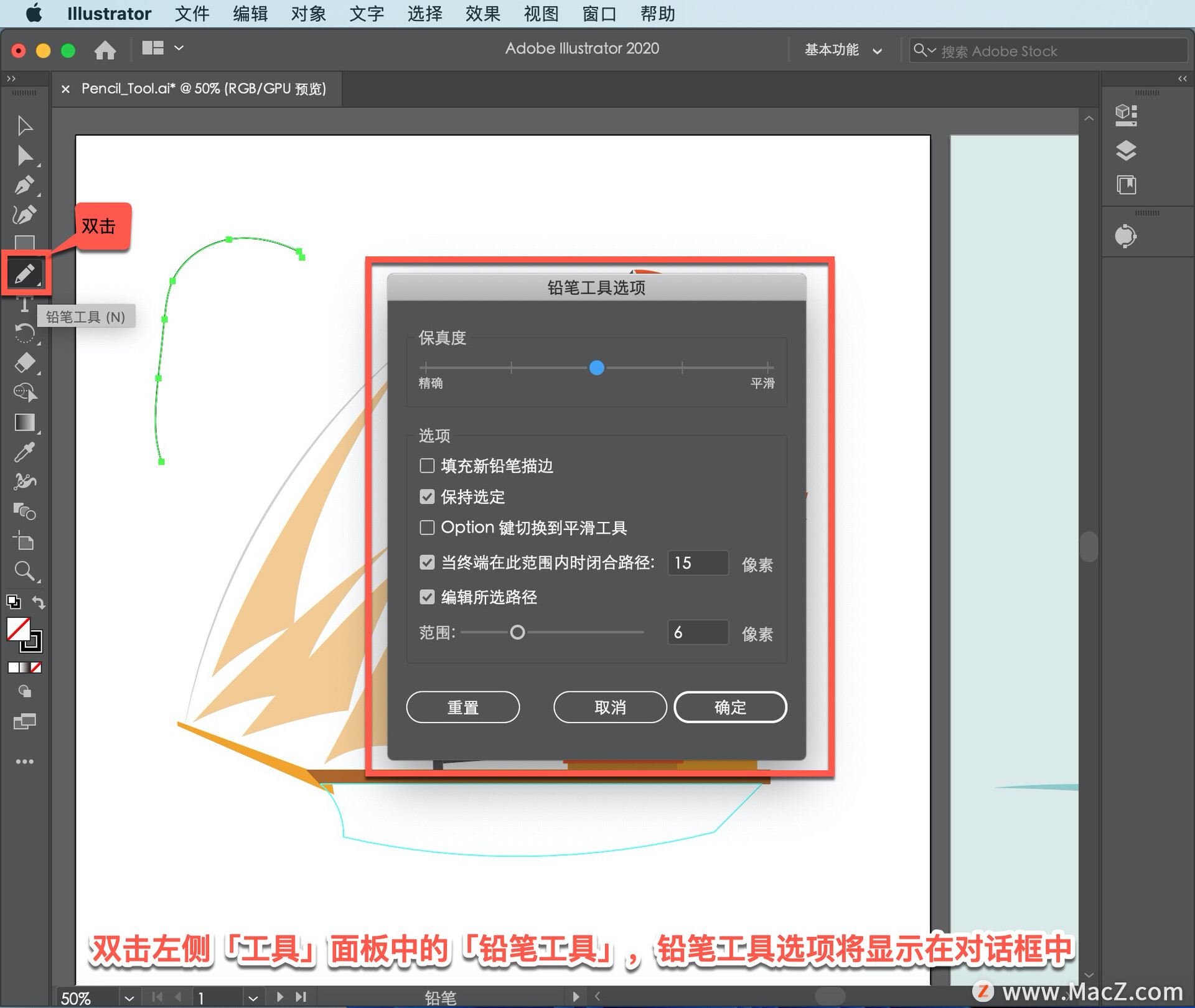Open the 编辑 menu
Screen dimensions: 1195x1008
pos(250,14)
